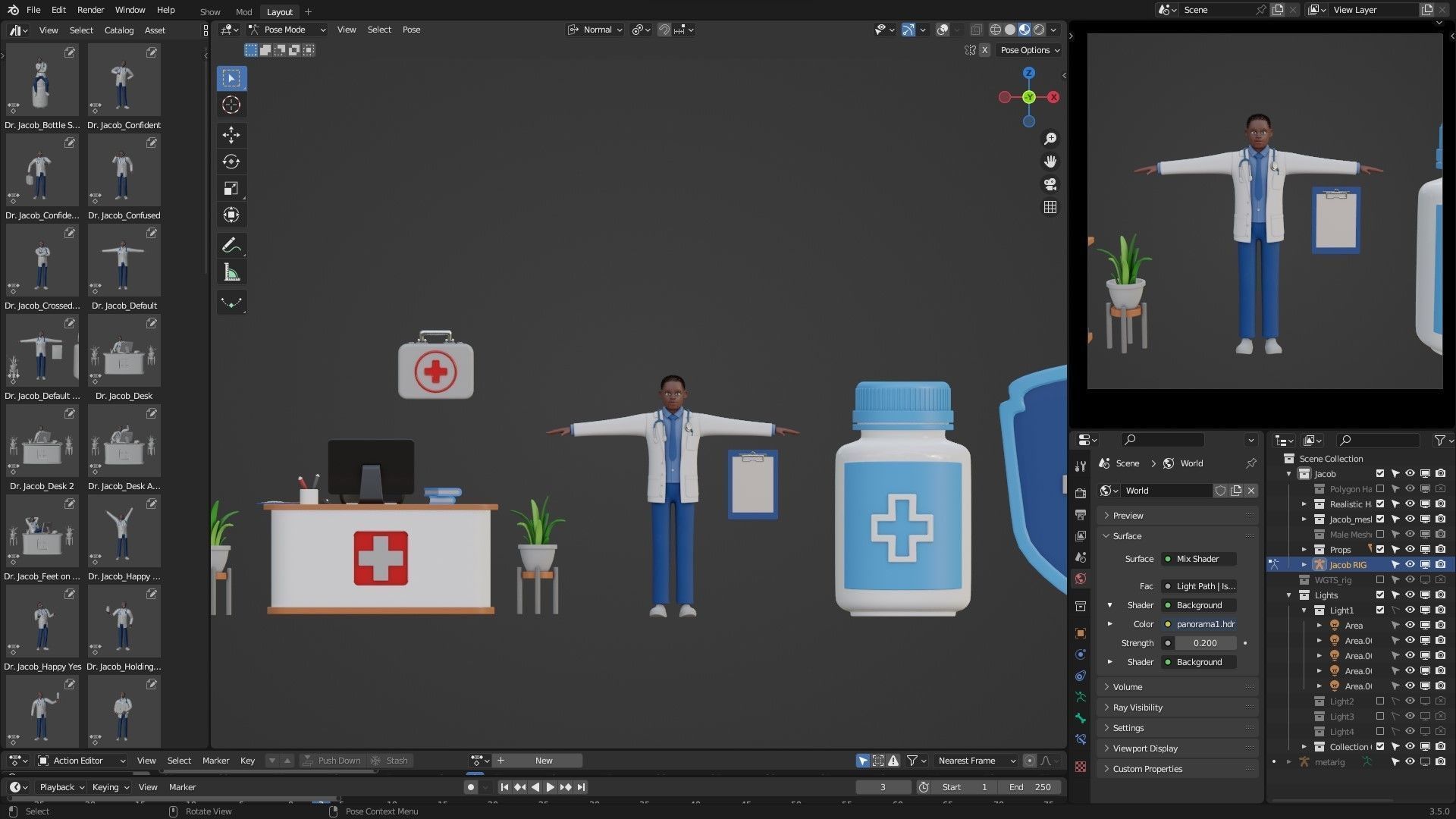Hide Jacob RIG with its eye icon
Screen dimensions: 1456x819
tap(1410, 564)
